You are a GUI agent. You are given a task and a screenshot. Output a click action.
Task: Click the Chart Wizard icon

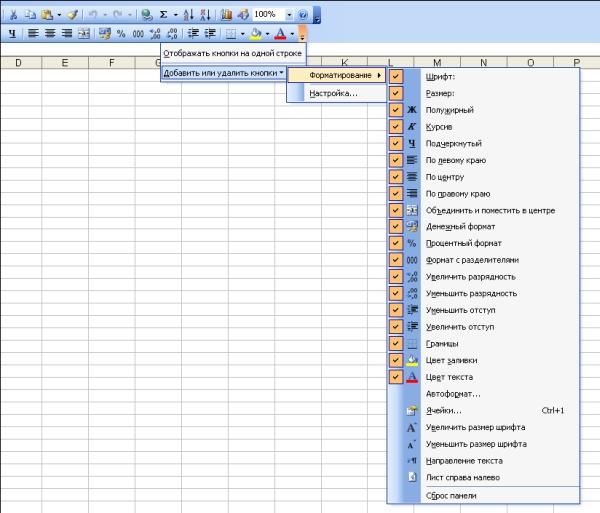(x=226, y=15)
